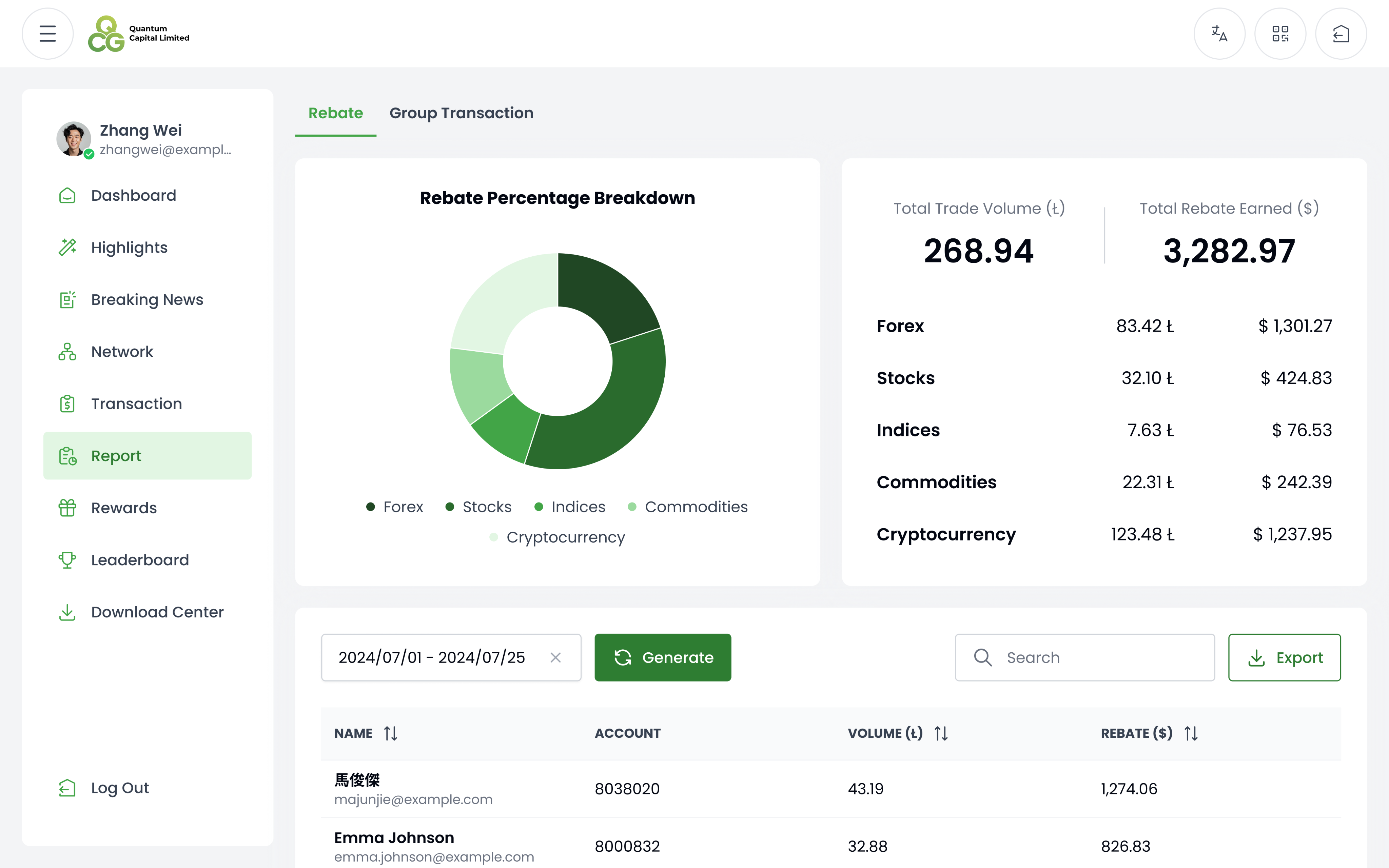Open the QR code icon button
Image resolution: width=1389 pixels, height=868 pixels.
(1280, 34)
